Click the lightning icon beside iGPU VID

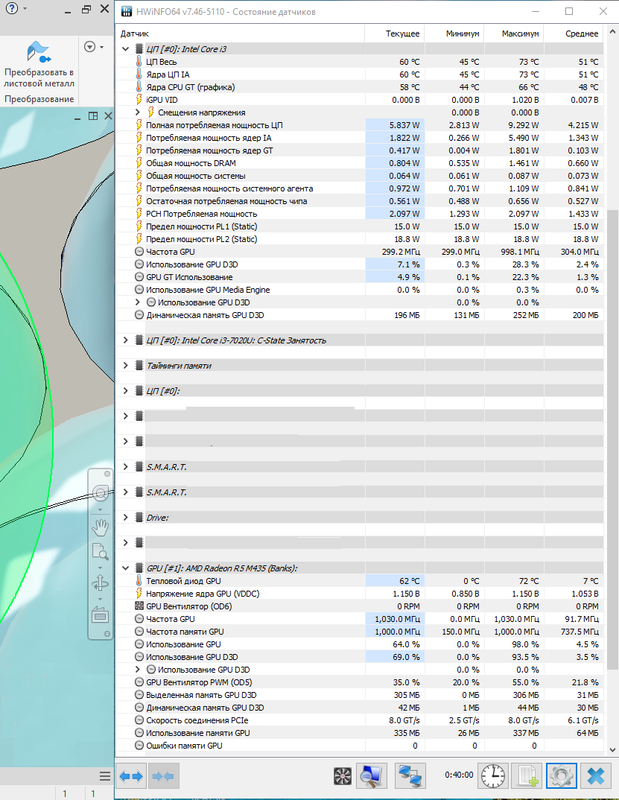[139, 99]
